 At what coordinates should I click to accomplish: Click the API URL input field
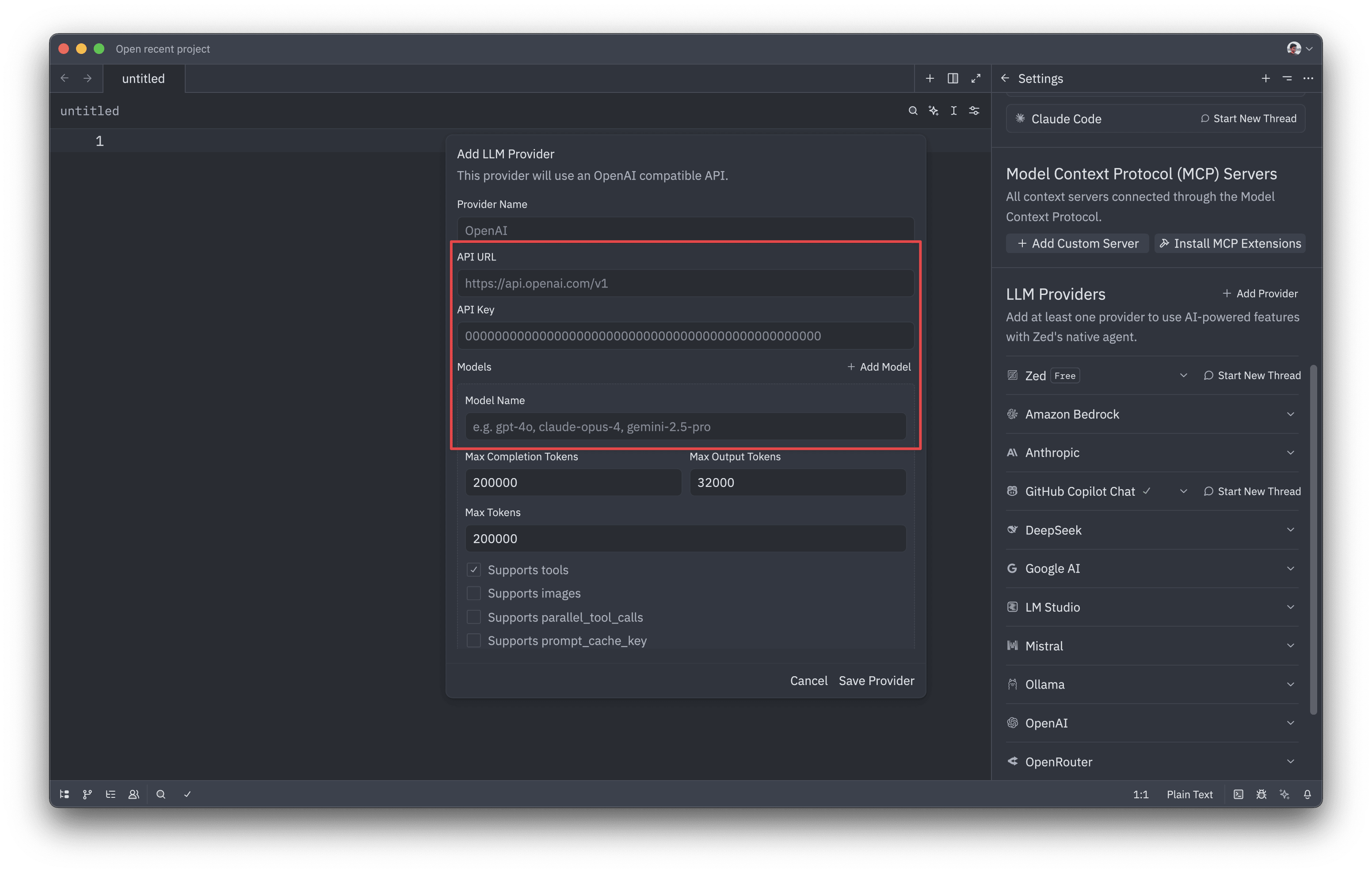(686, 283)
